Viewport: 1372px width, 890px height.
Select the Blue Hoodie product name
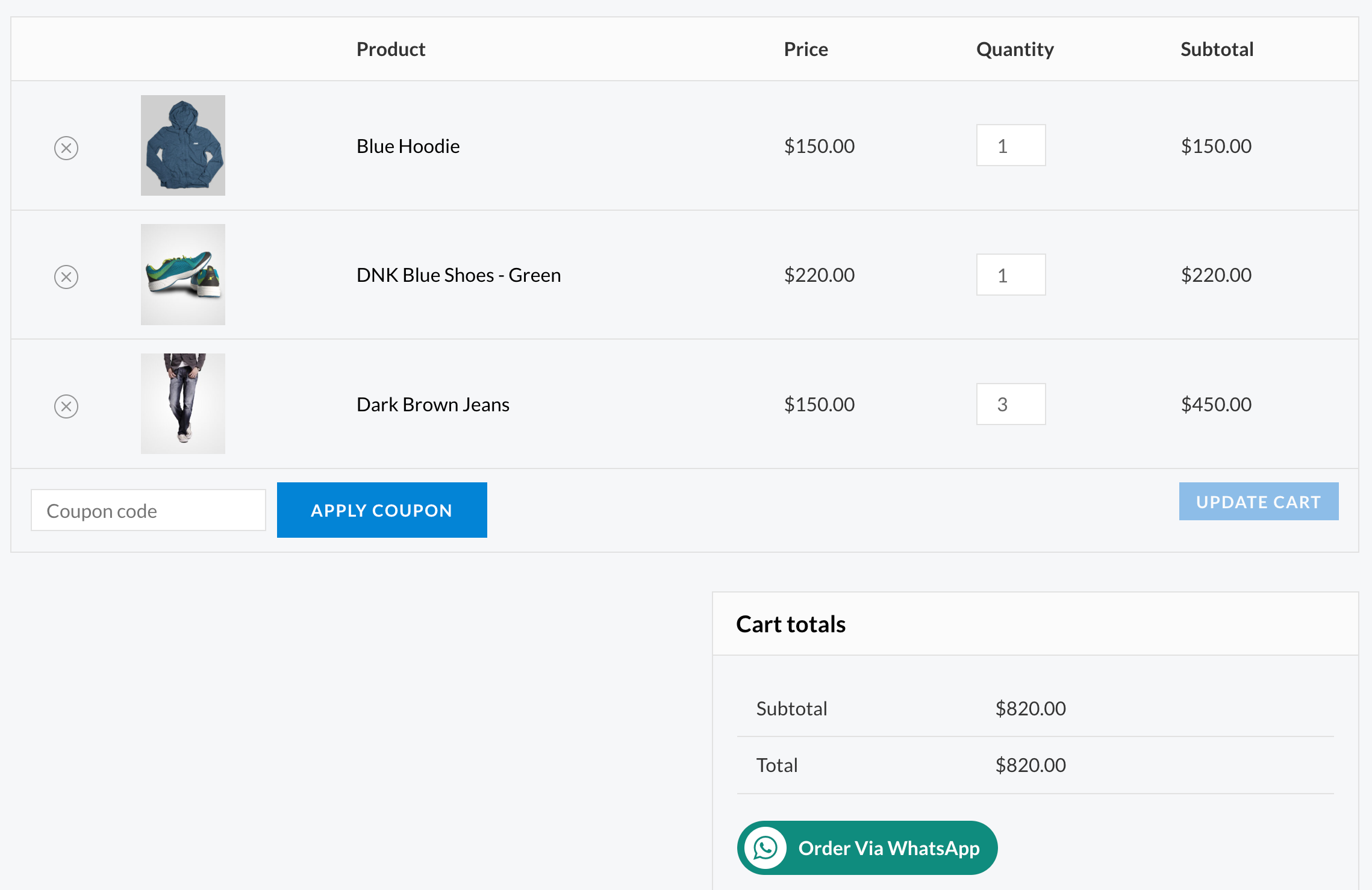[408, 145]
